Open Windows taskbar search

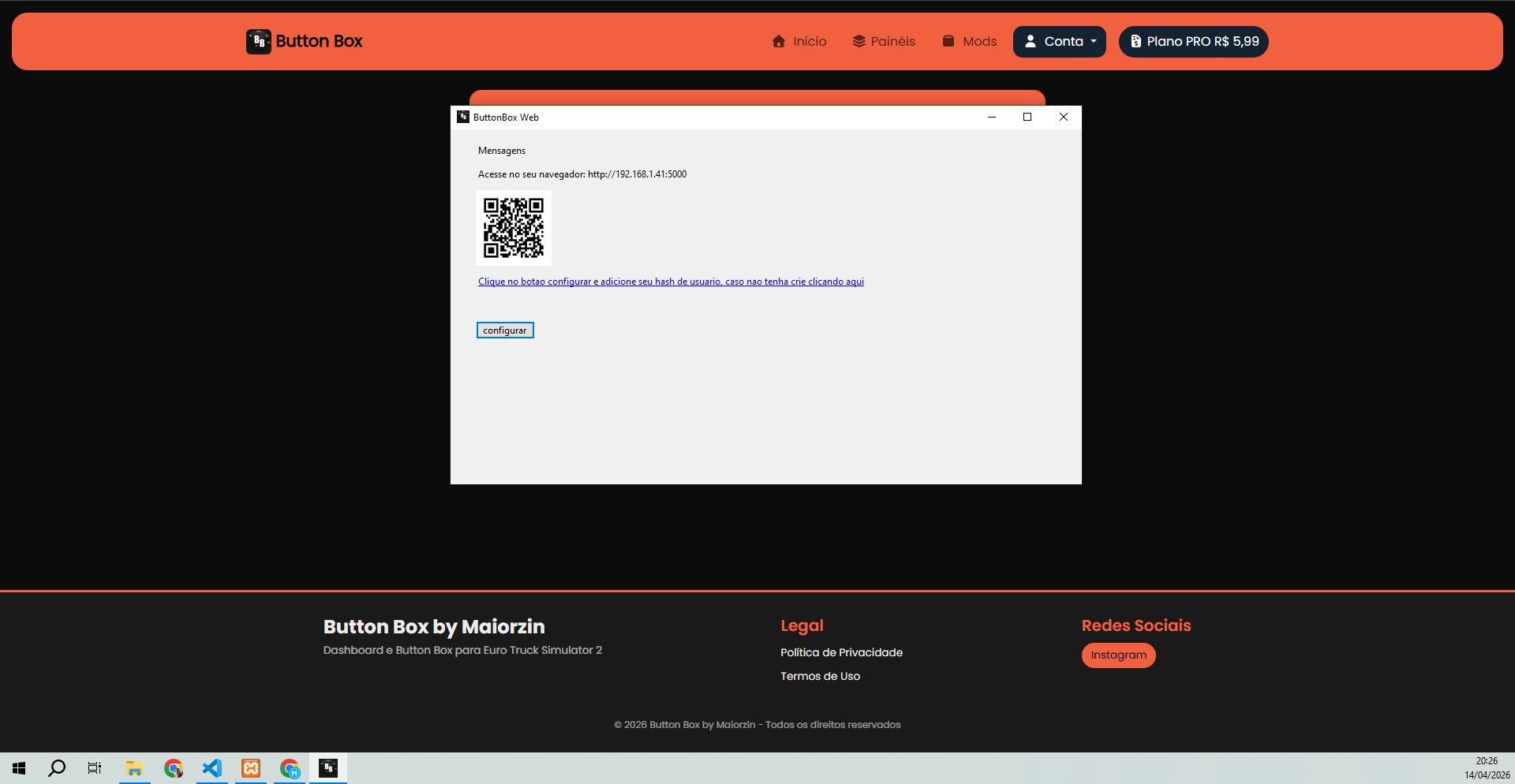[57, 768]
